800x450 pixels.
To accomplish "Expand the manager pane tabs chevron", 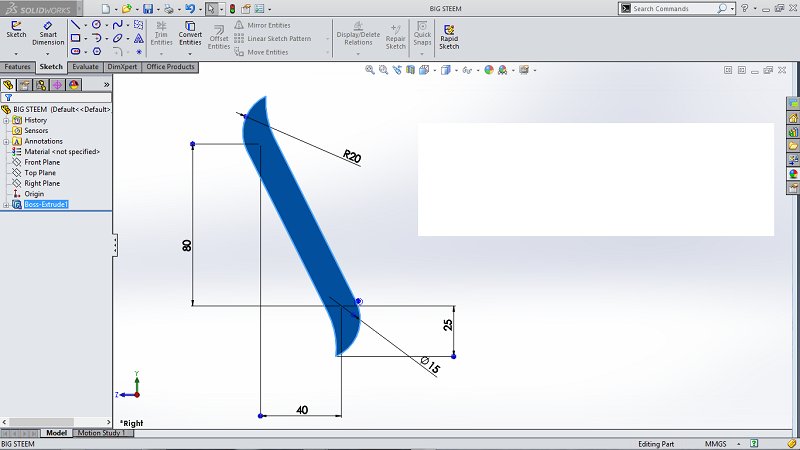I will [106, 85].
